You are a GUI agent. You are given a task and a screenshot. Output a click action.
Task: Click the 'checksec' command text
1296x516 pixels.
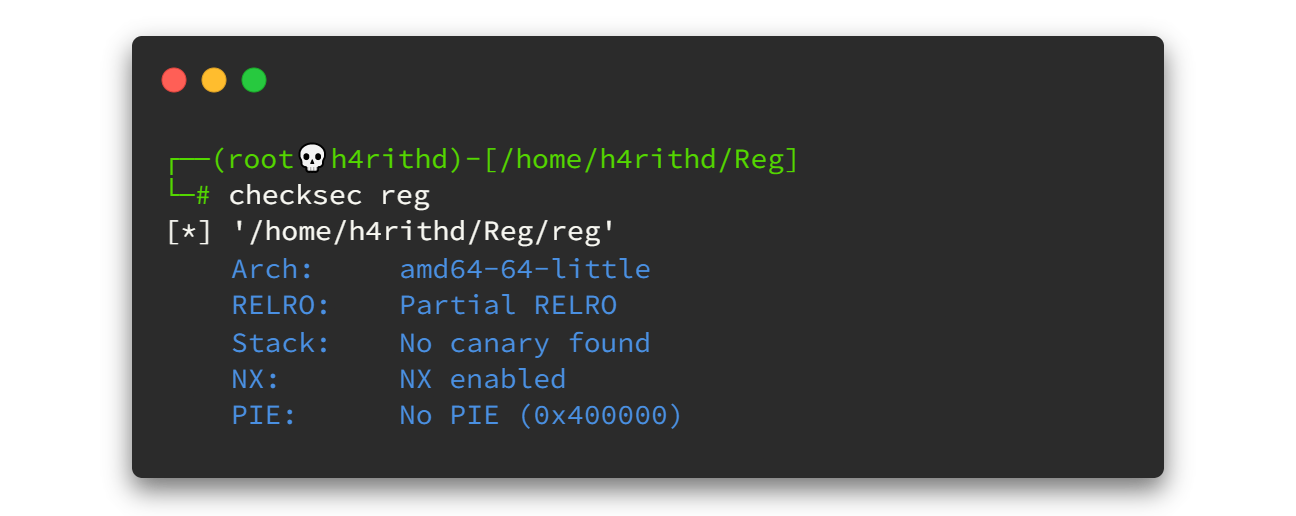[295, 195]
